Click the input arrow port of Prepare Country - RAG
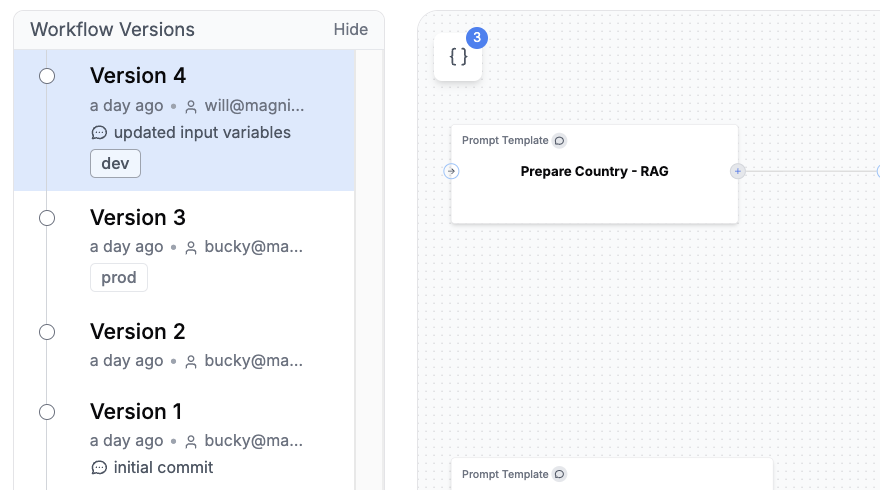Image resolution: width=880 pixels, height=490 pixels. click(x=451, y=171)
